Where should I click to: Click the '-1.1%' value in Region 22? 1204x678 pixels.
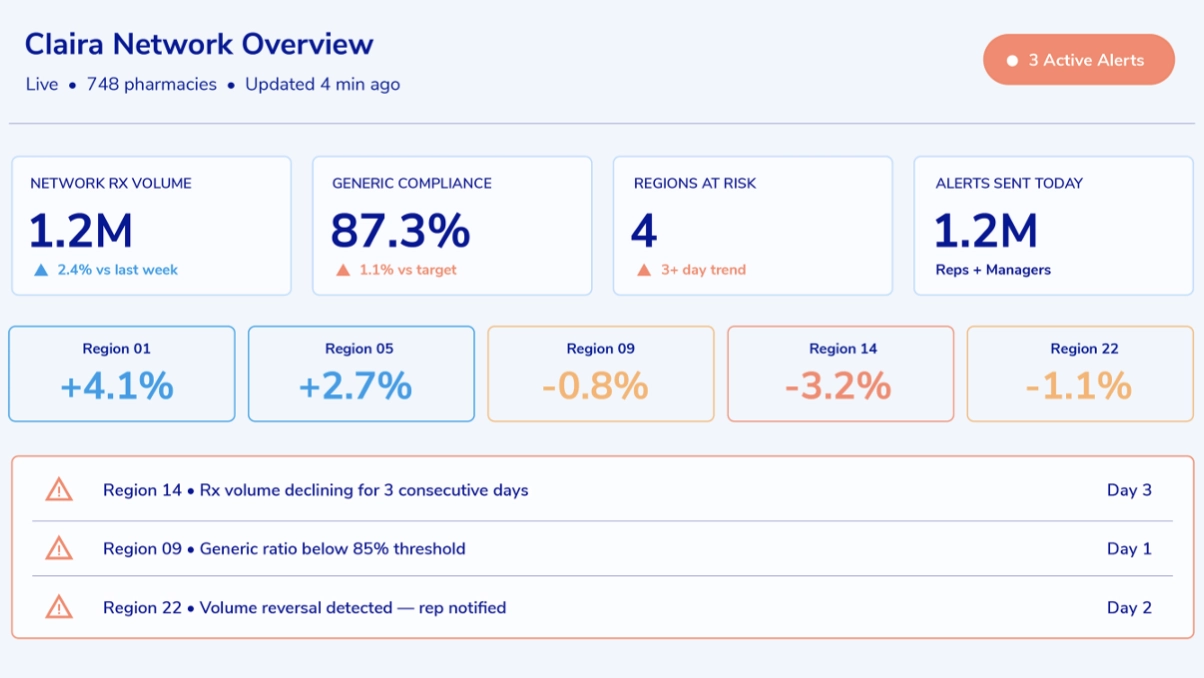(1079, 386)
